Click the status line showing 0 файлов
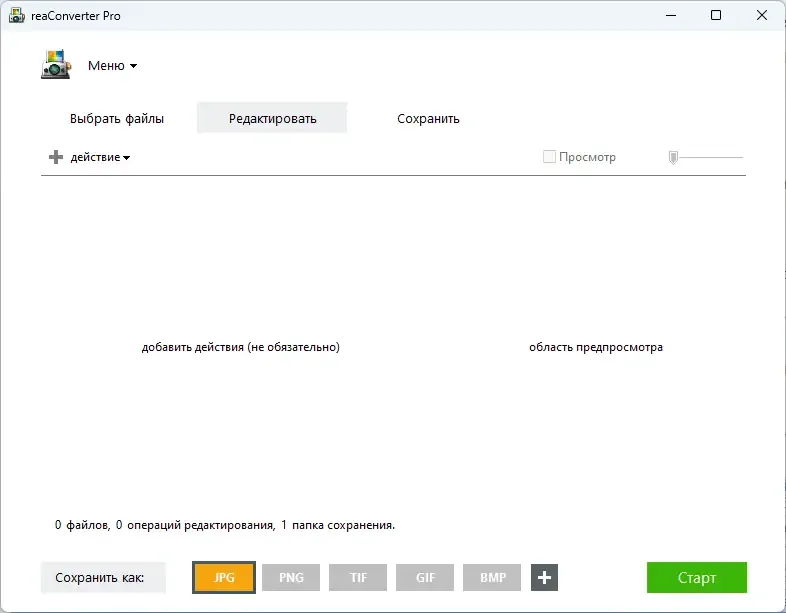 pyautogui.click(x=225, y=525)
